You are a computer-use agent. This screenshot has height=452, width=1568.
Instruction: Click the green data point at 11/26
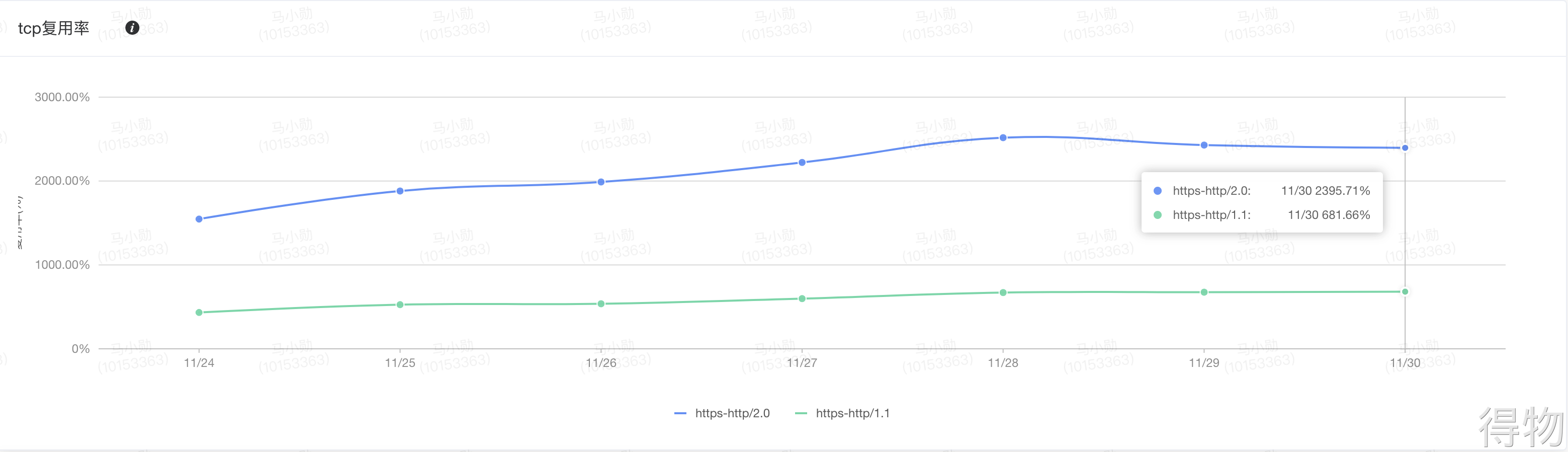601,304
